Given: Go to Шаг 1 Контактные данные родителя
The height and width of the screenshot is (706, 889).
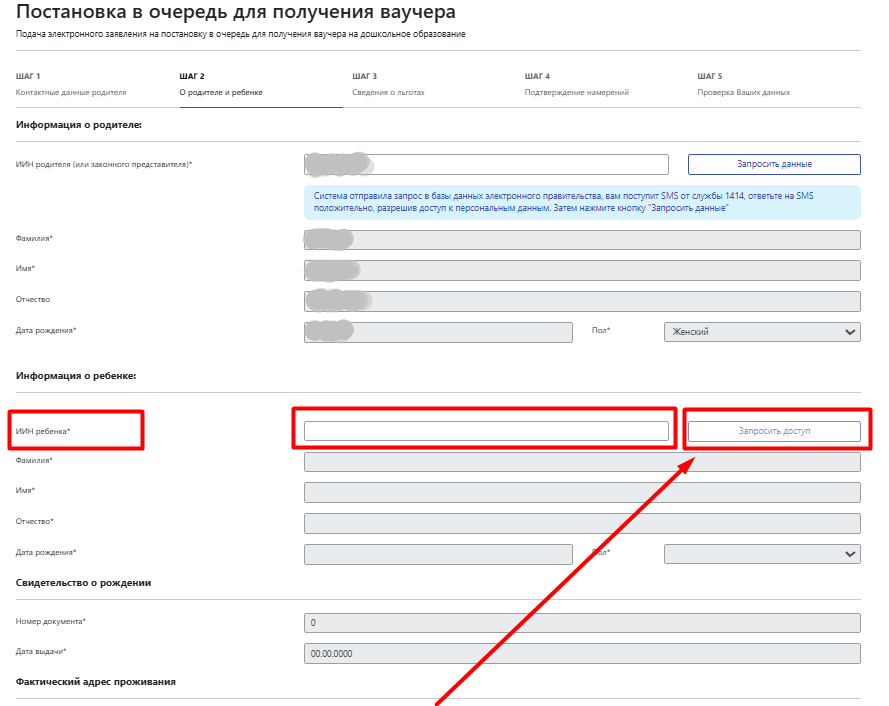Looking at the screenshot, I should (x=70, y=85).
